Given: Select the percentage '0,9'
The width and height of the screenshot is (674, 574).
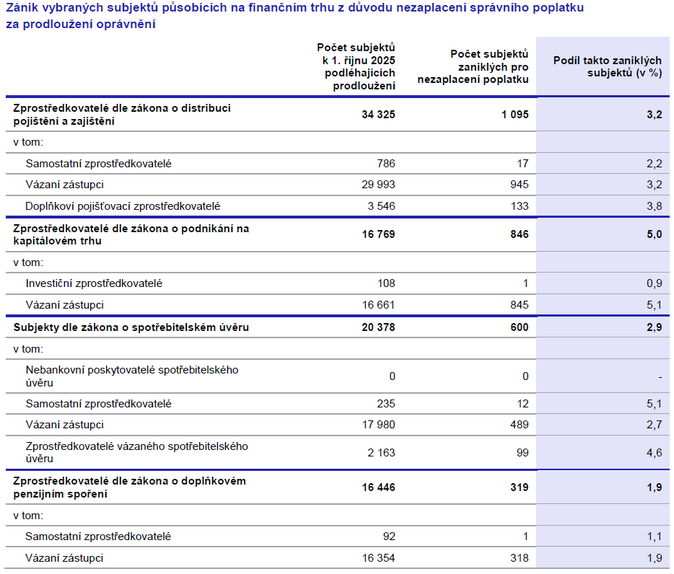Looking at the screenshot, I should coord(654,283).
